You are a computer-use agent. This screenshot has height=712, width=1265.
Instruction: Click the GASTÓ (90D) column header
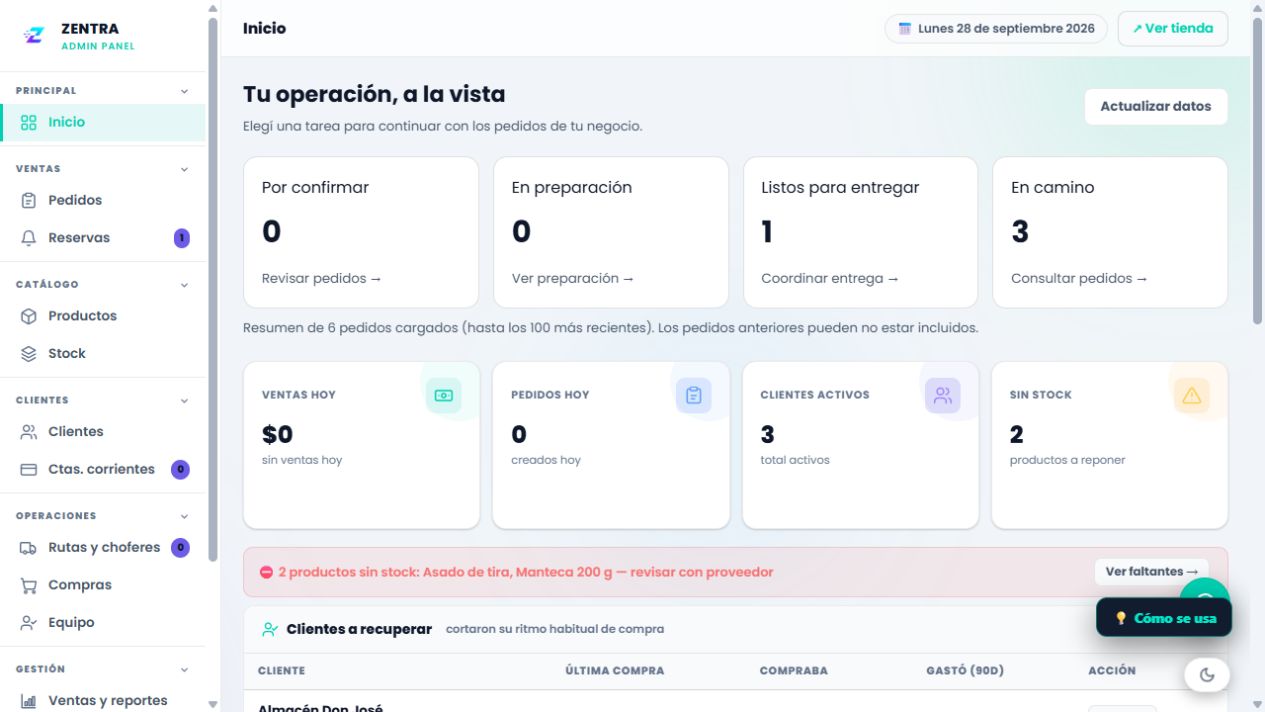[965, 671]
